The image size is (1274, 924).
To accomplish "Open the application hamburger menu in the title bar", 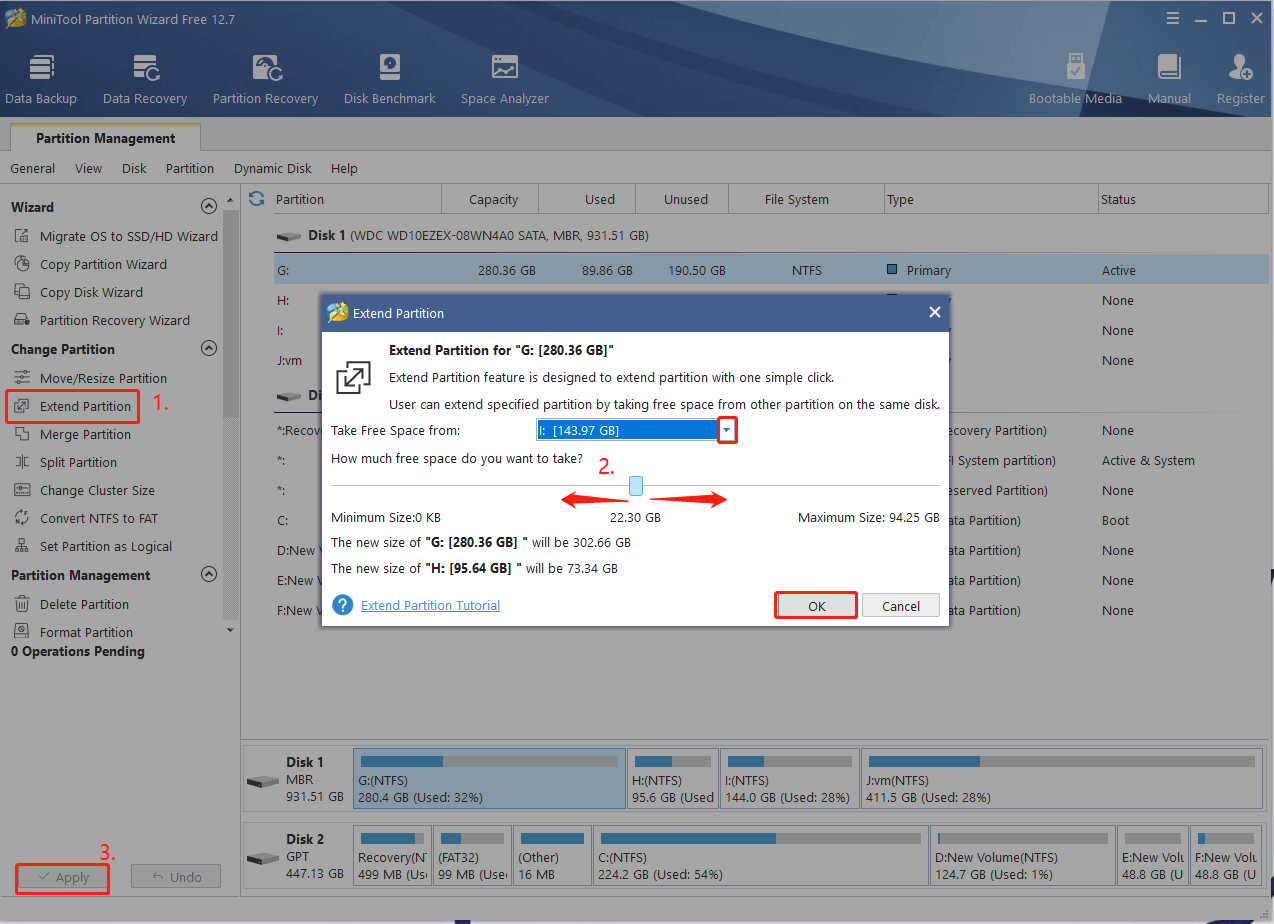I will click(x=1172, y=18).
